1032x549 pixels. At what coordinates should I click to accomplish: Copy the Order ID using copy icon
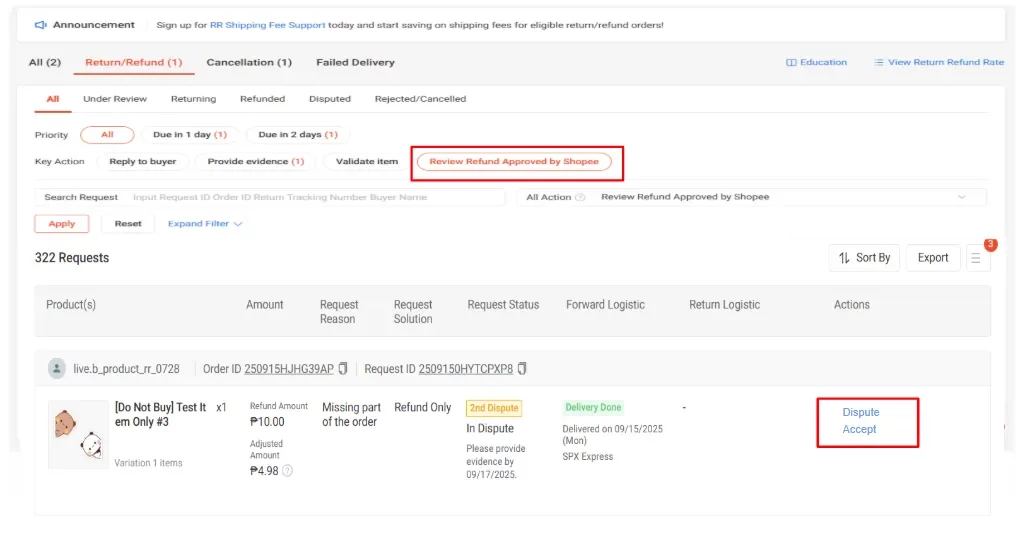(343, 369)
